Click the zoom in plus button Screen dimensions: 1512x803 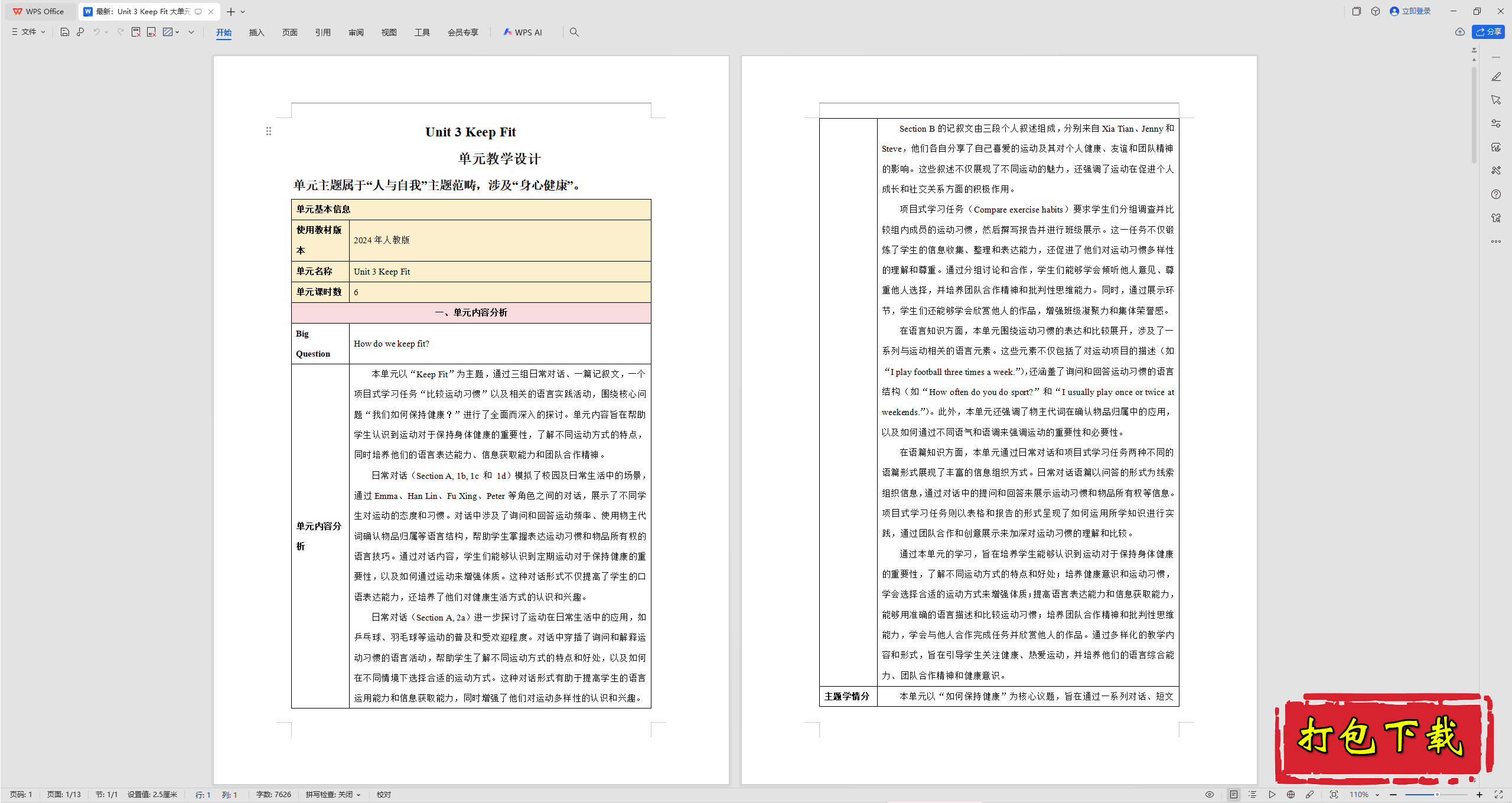tap(1480, 795)
